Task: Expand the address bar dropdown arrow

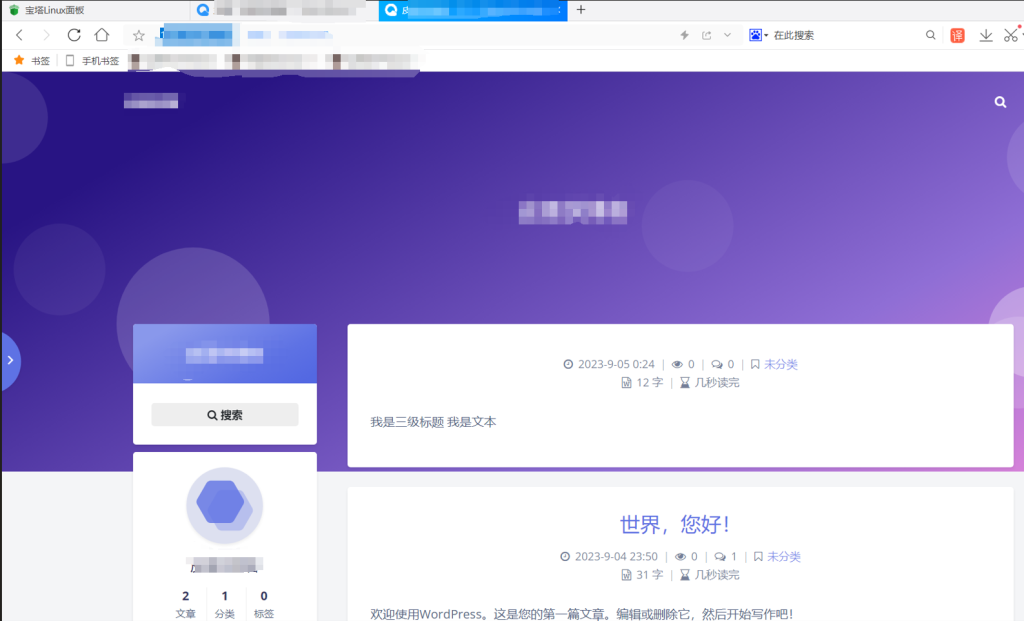Action: 727,35
